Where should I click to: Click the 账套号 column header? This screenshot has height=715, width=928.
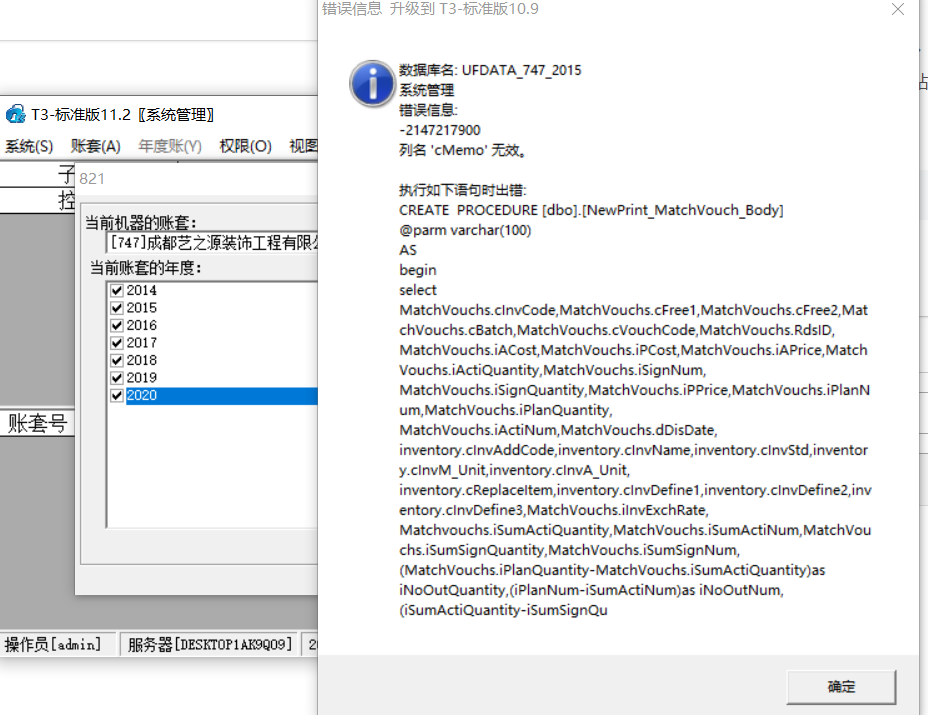pos(37,423)
